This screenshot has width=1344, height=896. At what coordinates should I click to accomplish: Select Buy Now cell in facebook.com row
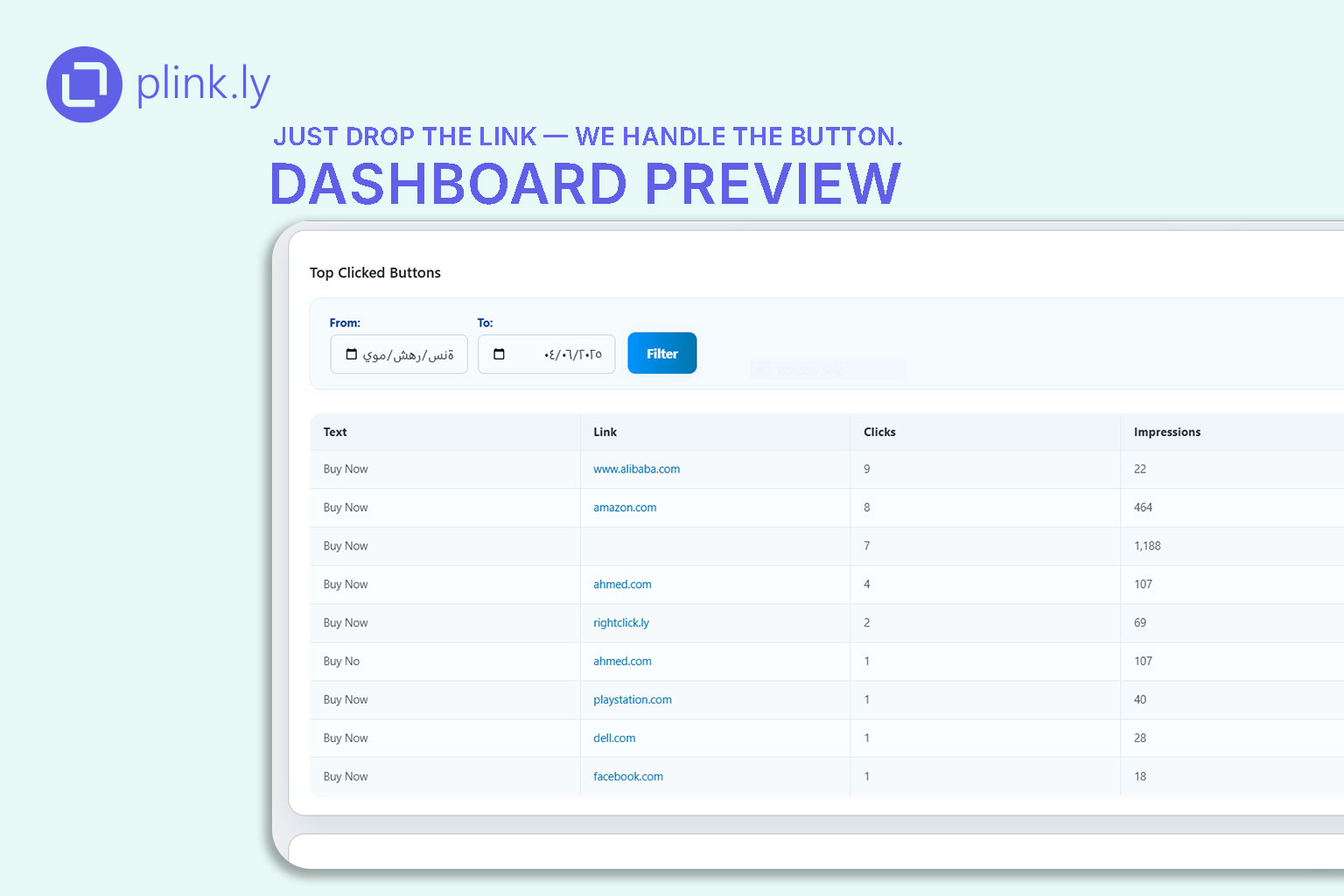[445, 777]
